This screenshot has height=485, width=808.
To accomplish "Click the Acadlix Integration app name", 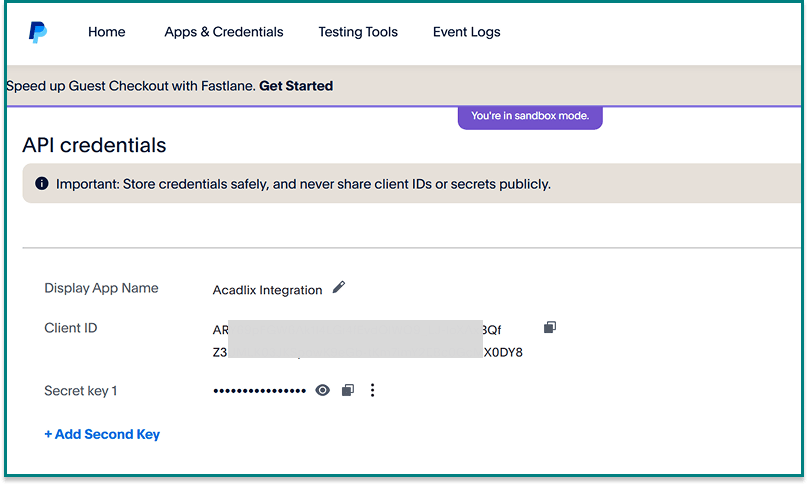I will 267,290.
